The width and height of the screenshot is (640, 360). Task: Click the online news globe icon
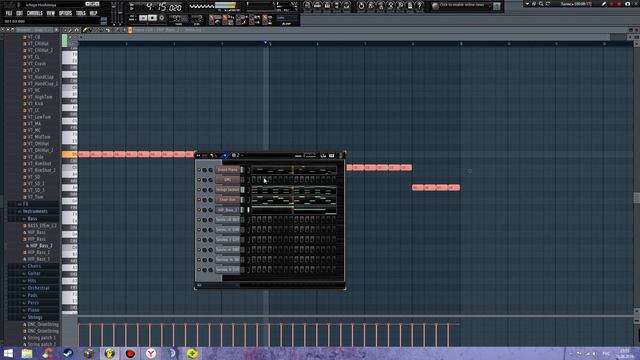pos(435,6)
